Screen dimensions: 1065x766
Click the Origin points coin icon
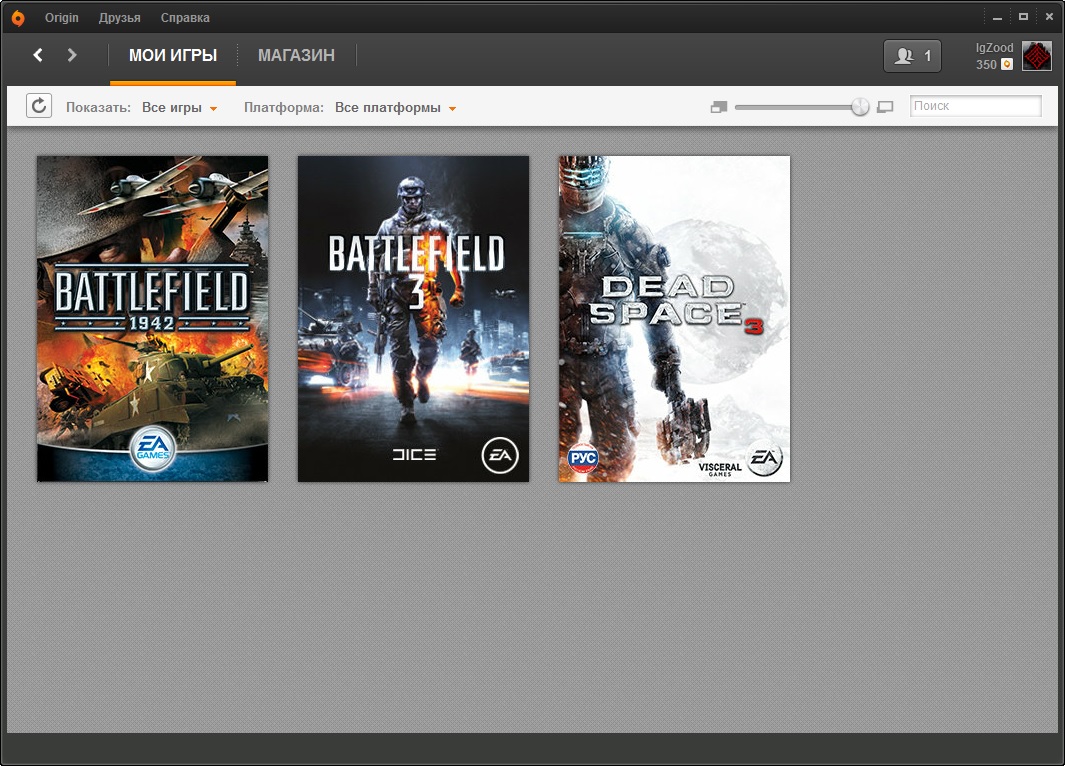click(1007, 64)
